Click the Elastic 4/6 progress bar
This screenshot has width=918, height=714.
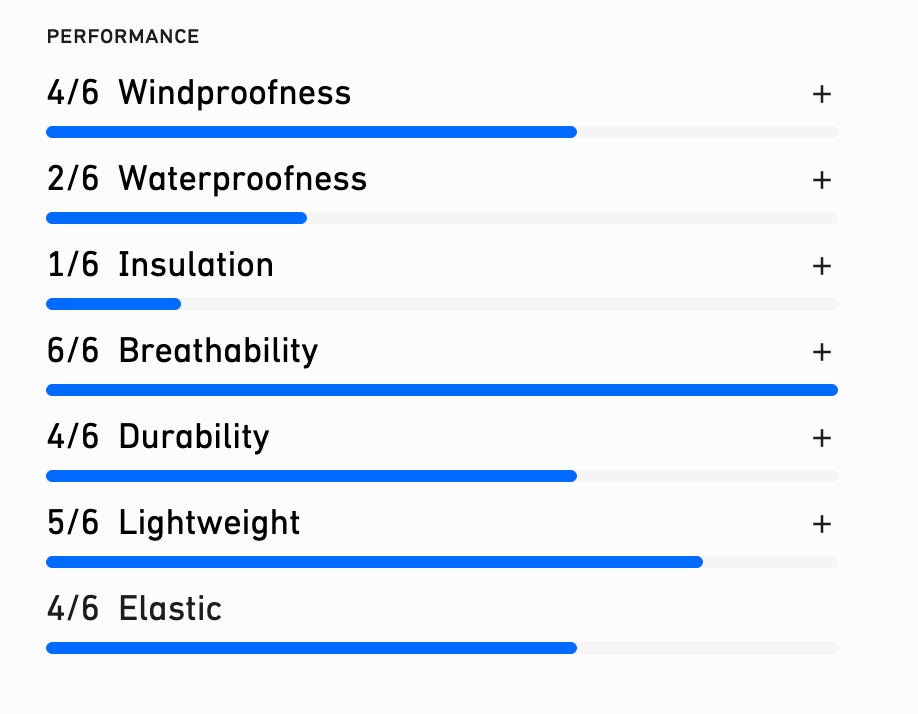pos(441,648)
